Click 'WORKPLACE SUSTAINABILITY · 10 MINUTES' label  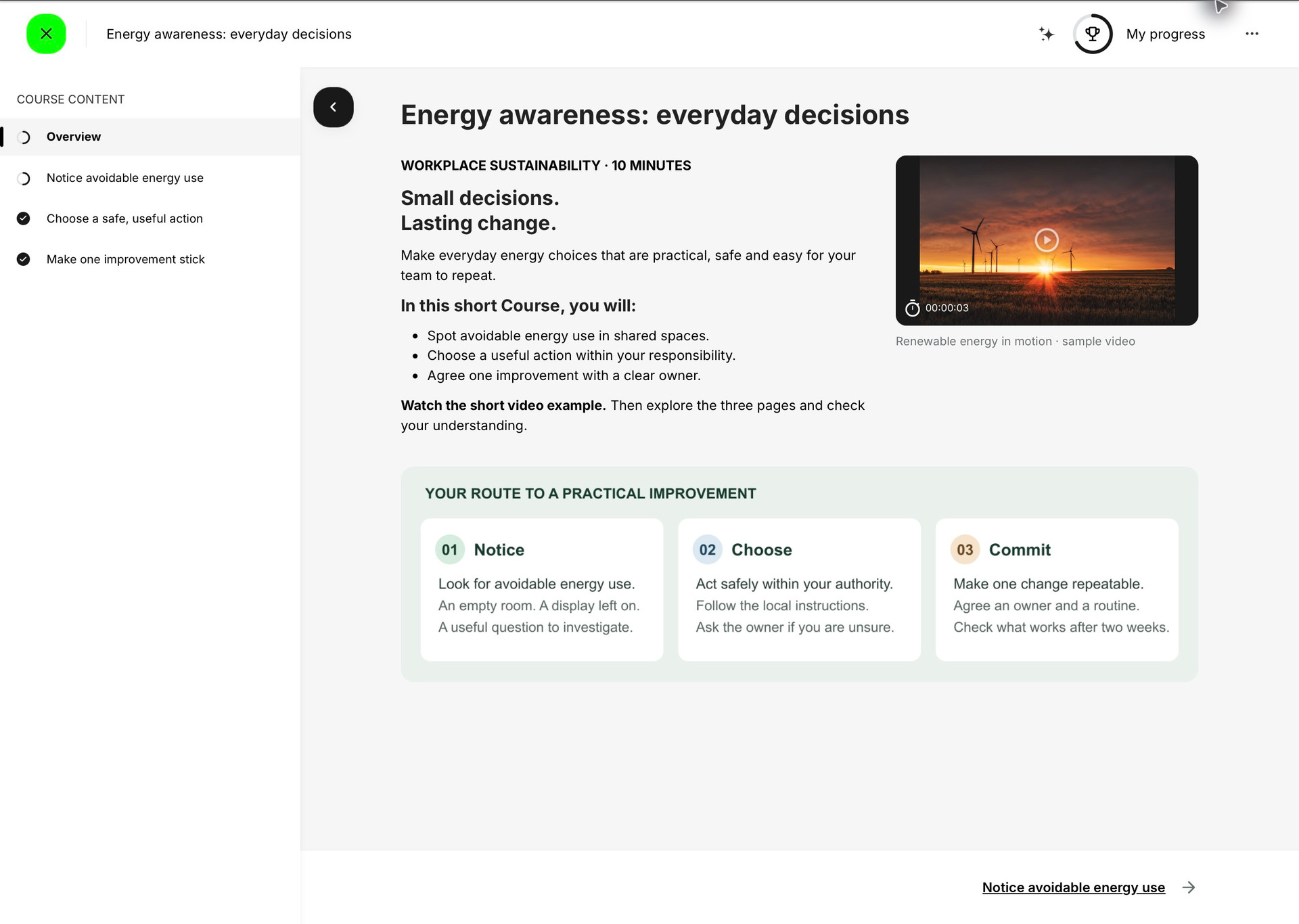(x=546, y=166)
